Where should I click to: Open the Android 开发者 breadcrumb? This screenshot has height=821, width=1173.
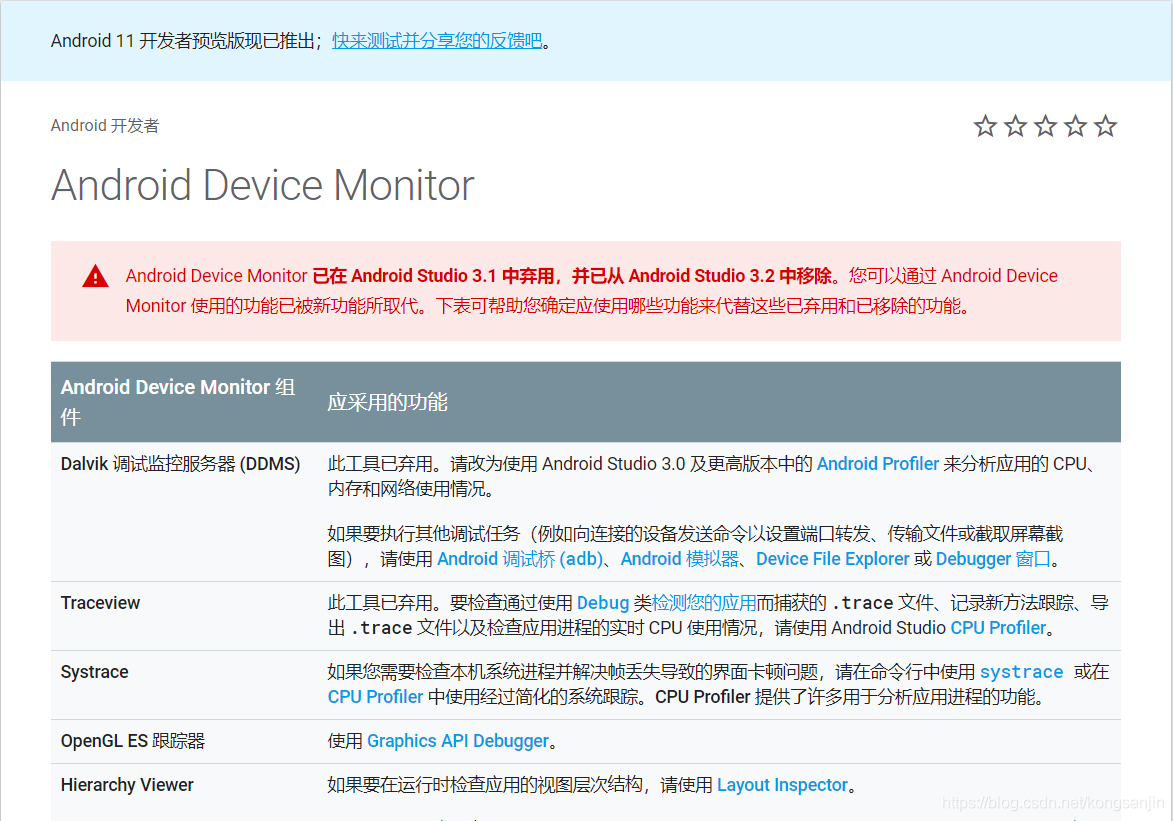point(105,125)
